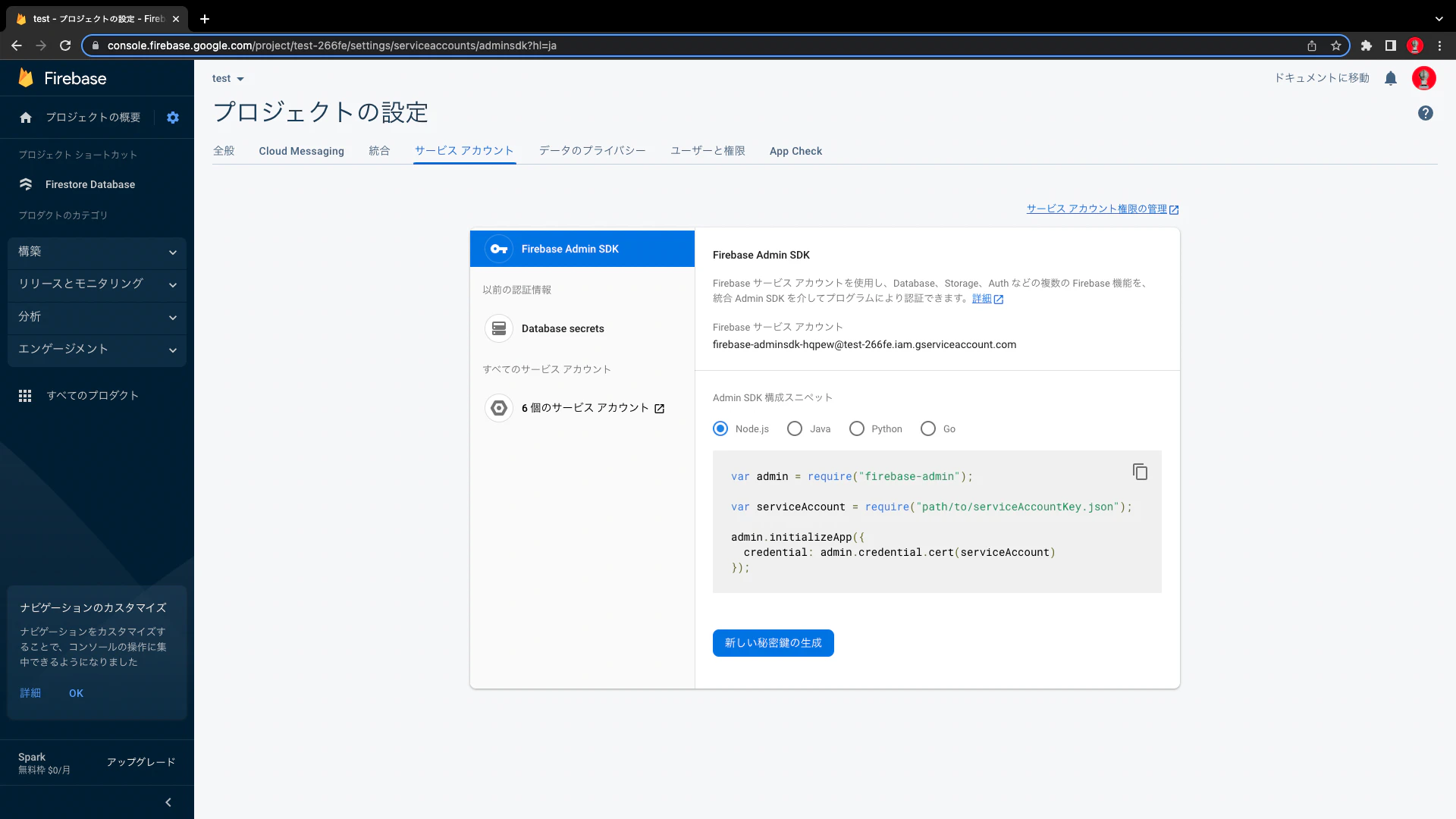
Task: Expand the 分析 category
Action: [97, 317]
